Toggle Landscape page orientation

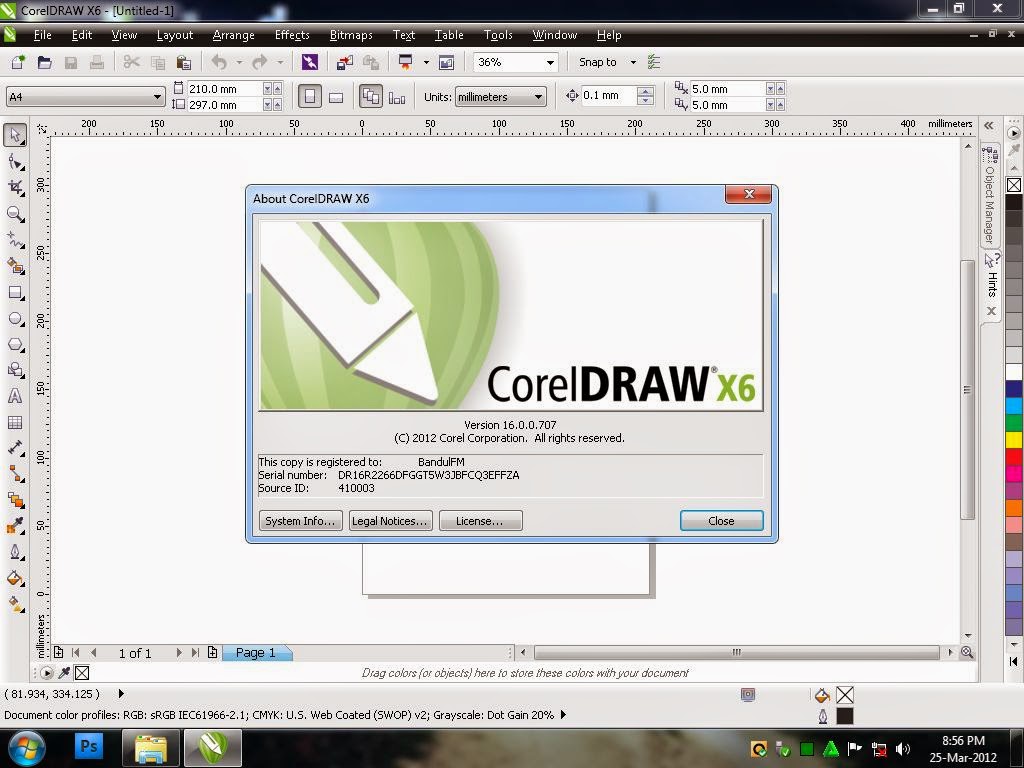336,97
